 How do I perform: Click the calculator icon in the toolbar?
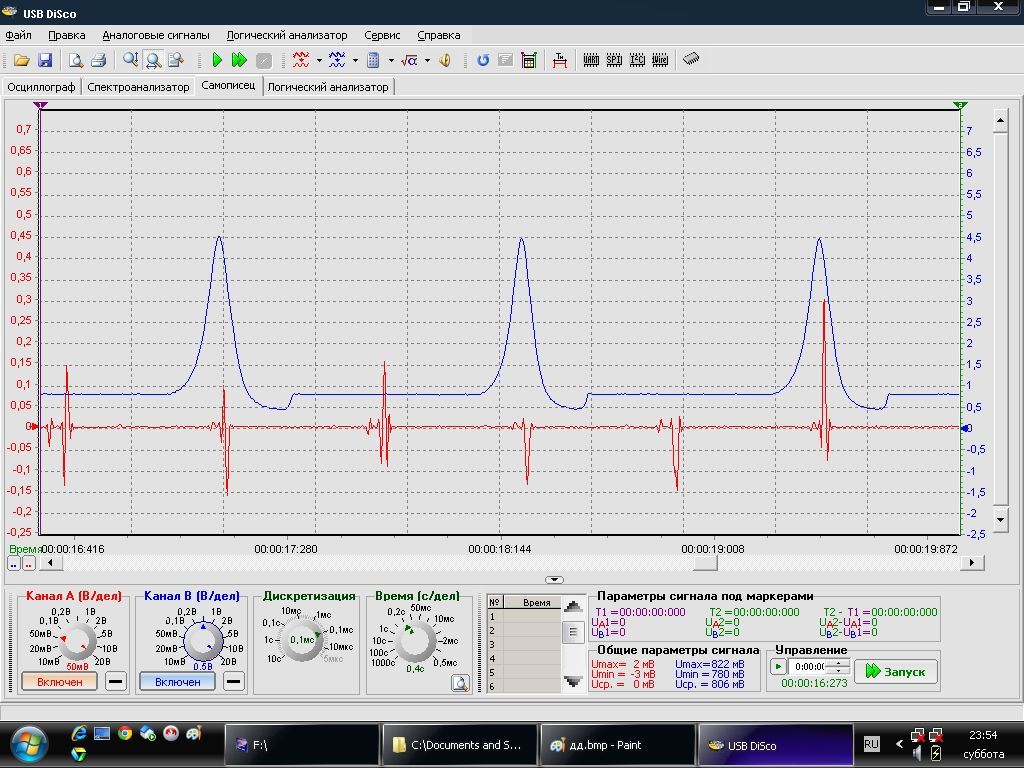373,60
